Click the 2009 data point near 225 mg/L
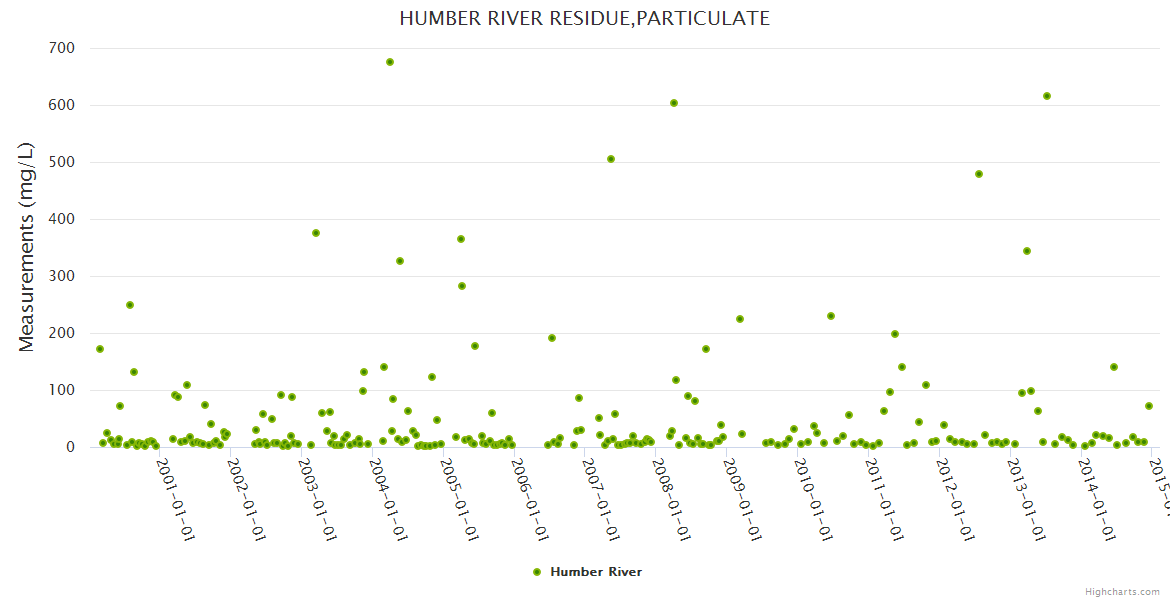This screenshot has width=1170, height=600. coord(740,319)
